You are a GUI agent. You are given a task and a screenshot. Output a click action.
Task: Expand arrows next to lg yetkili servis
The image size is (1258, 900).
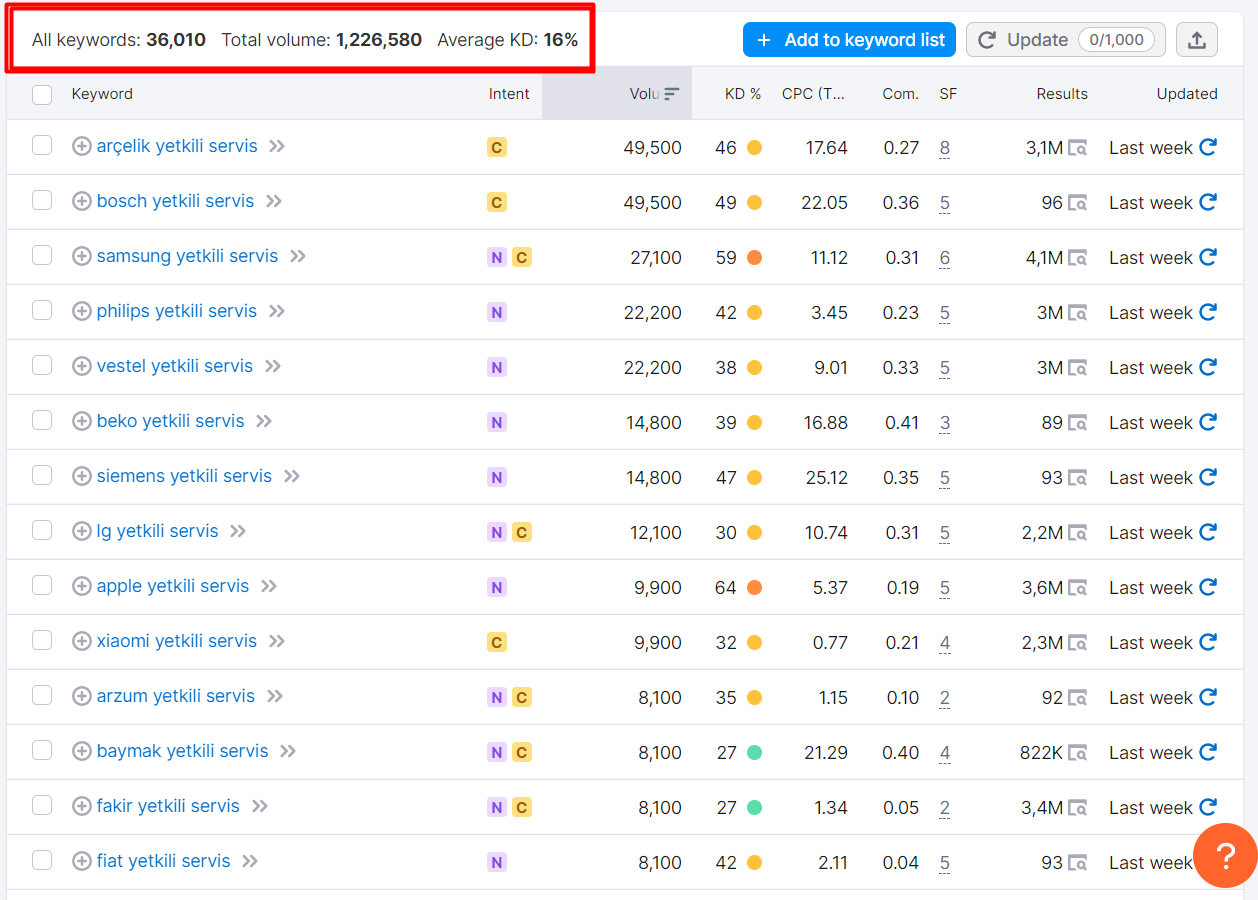tap(238, 531)
